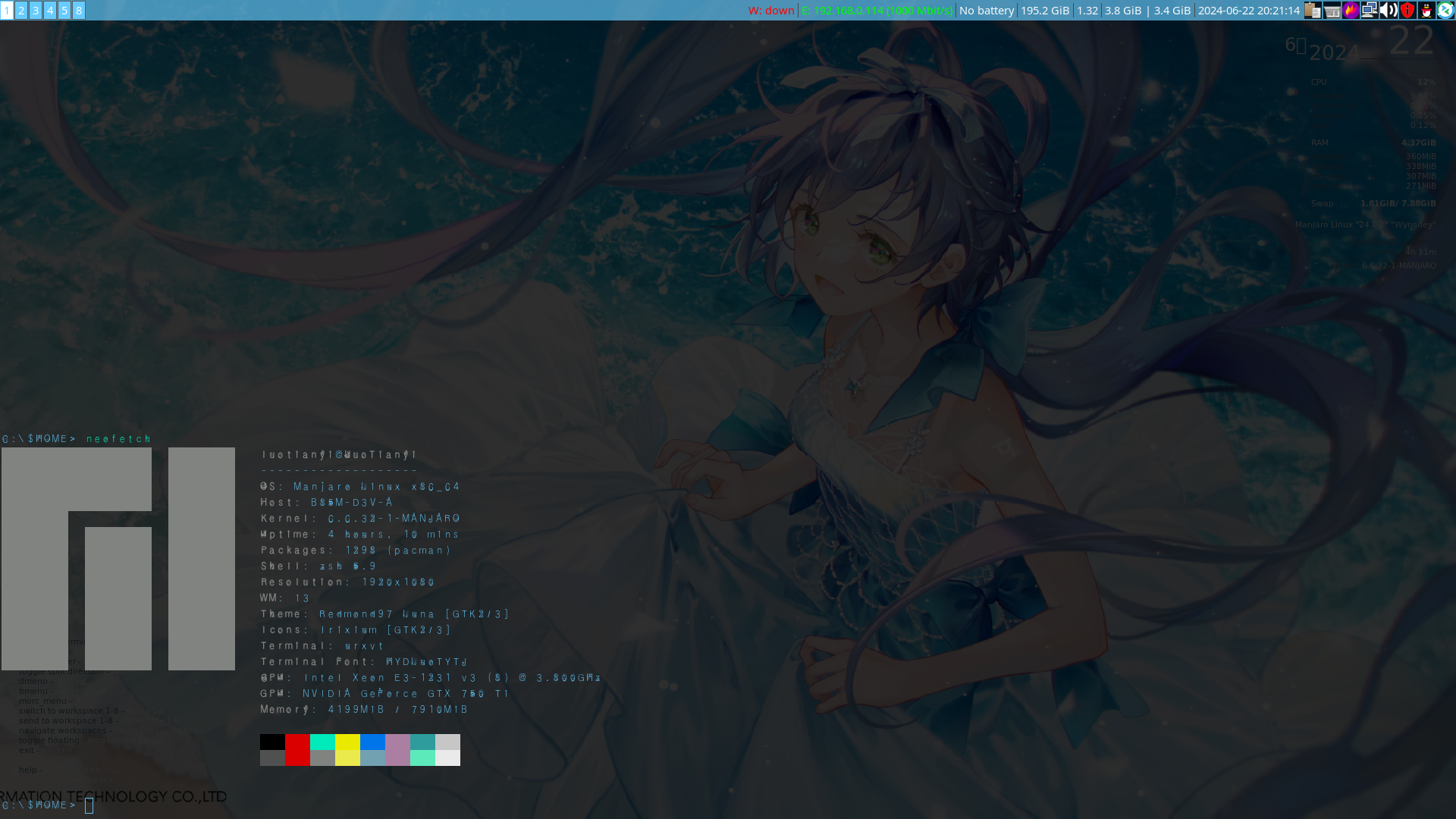Click the 'W: down' wireless status
The width and height of the screenshot is (1456, 819).
point(771,11)
